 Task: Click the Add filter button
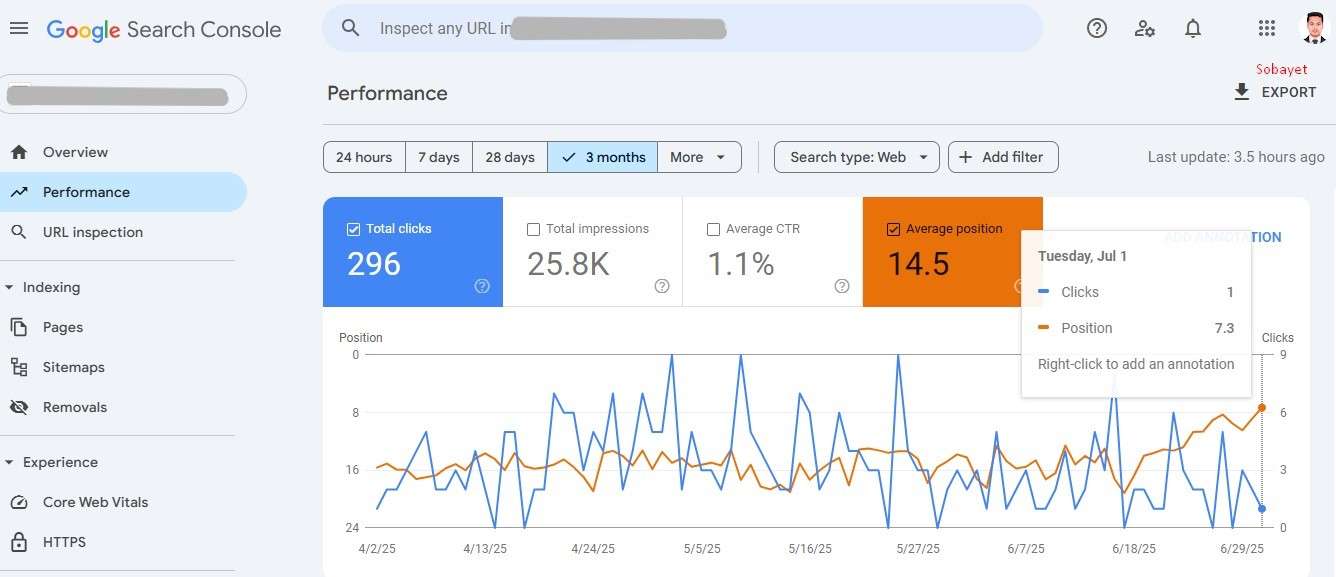tap(1002, 157)
